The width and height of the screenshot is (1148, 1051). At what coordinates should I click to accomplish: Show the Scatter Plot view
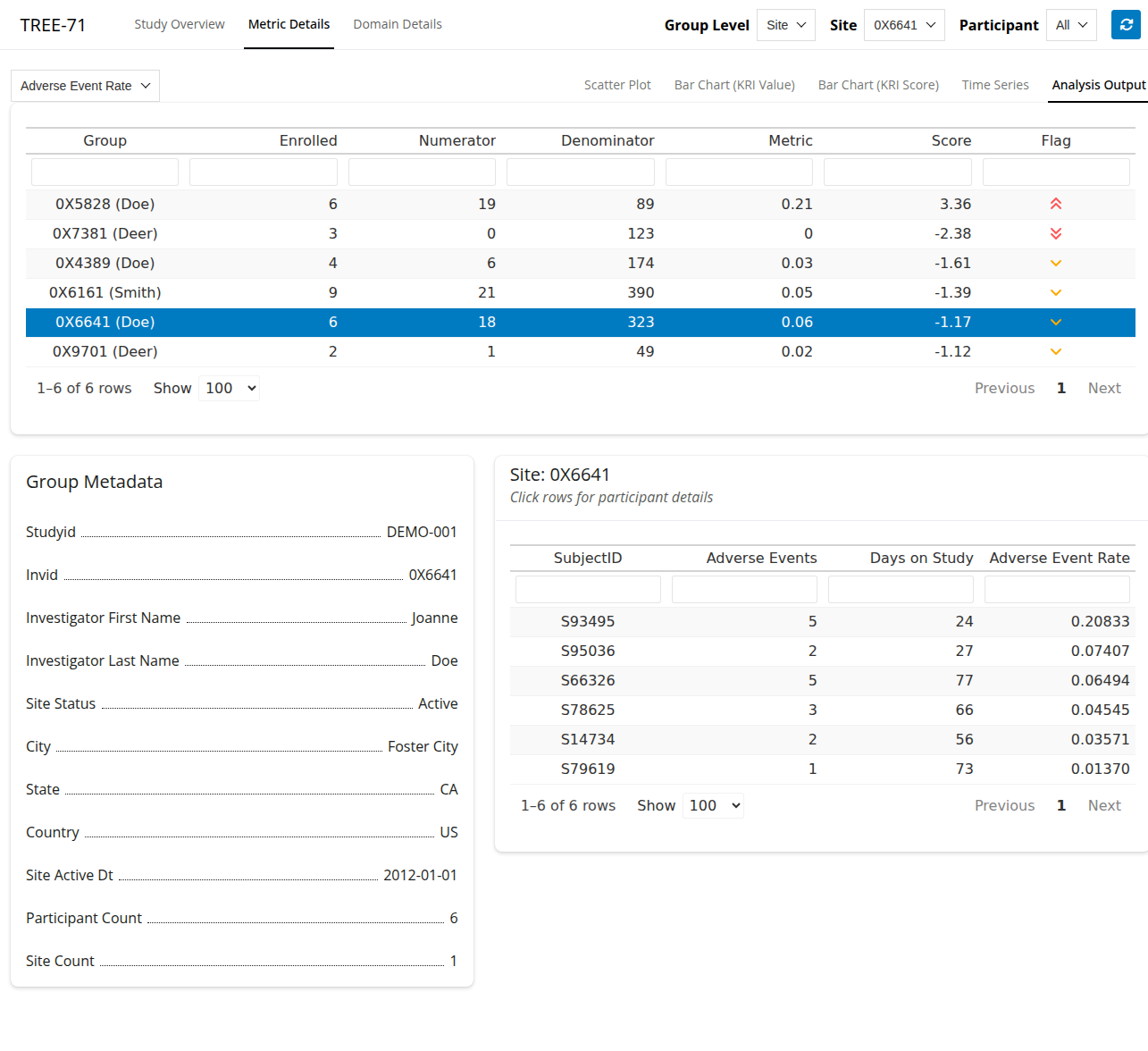[617, 85]
